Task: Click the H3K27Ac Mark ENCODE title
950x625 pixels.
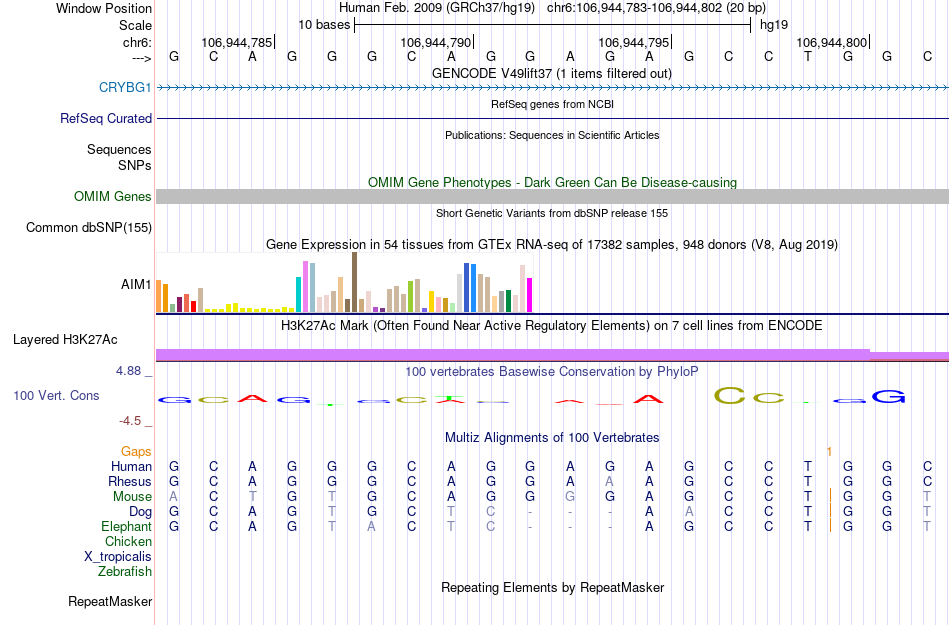Action: [551, 326]
